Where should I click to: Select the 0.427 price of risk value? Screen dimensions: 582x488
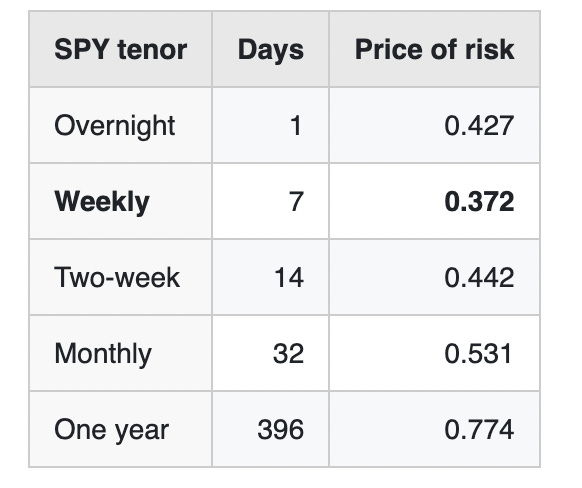click(479, 126)
